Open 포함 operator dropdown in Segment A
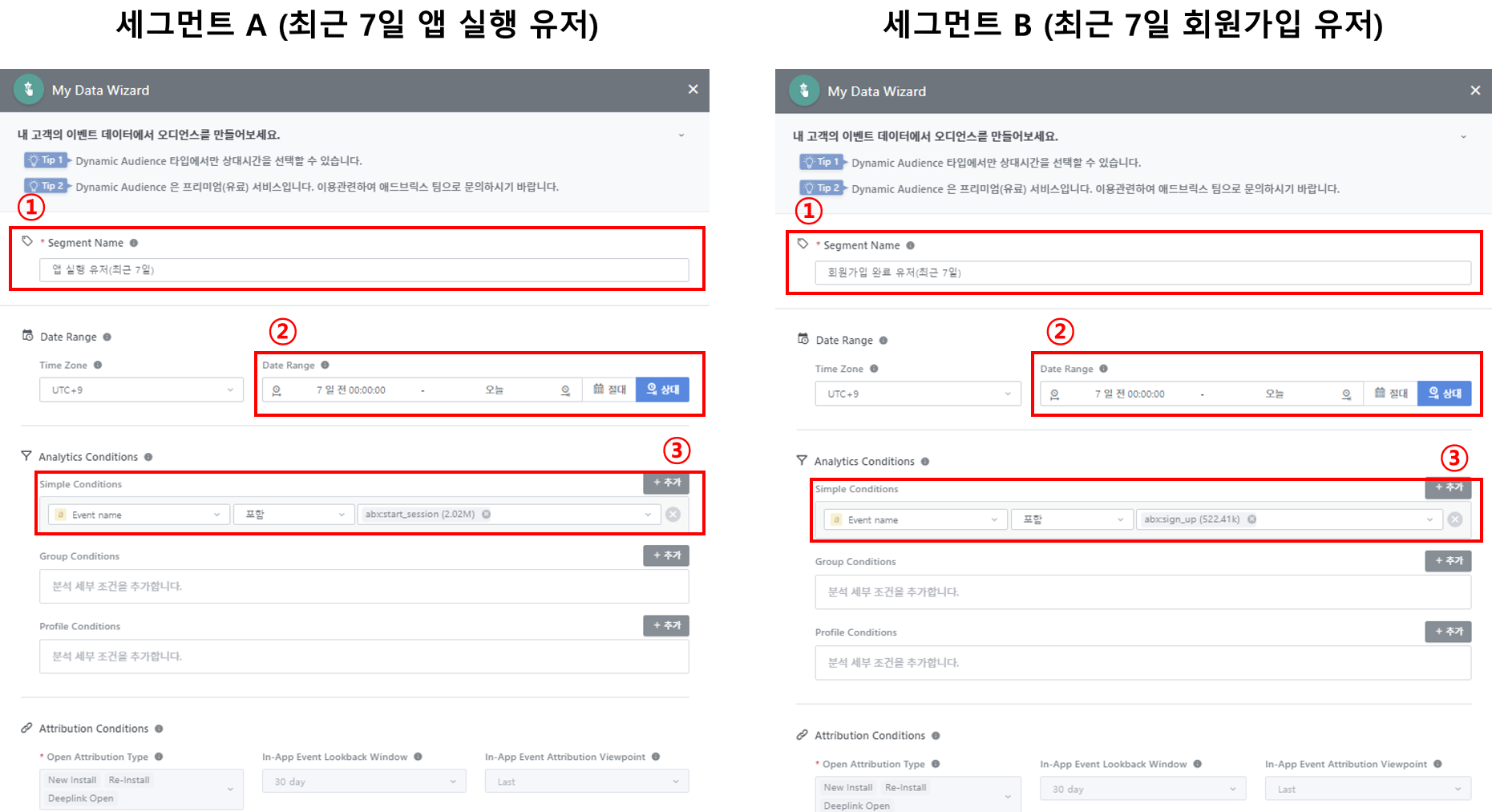The height and width of the screenshot is (812, 1492). (293, 515)
